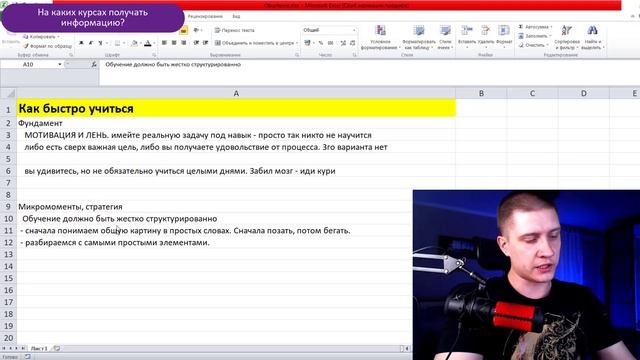This screenshot has height=360, width=640.
Task: Click the Select All corner button
Action: point(8,93)
